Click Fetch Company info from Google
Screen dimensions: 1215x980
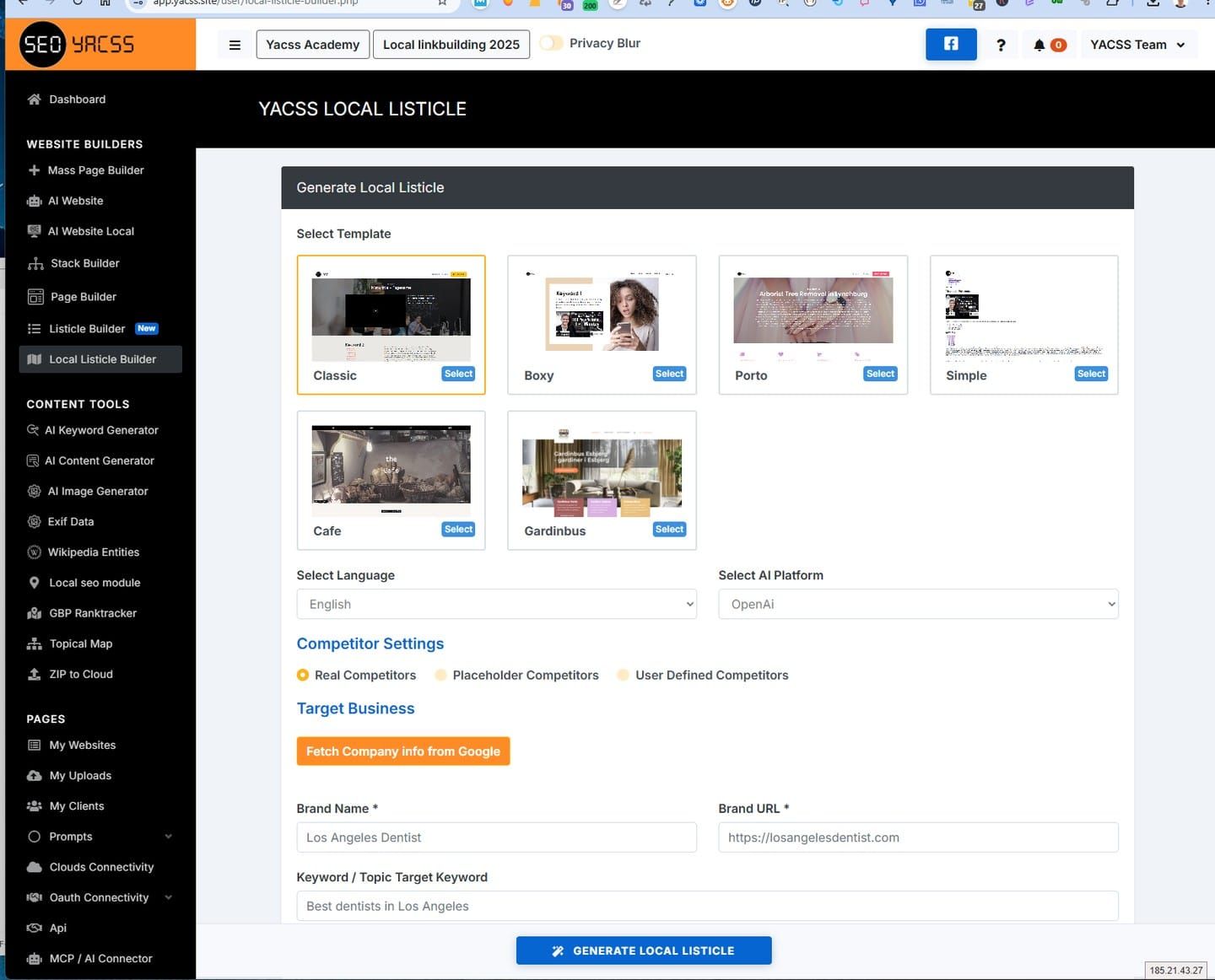click(403, 751)
